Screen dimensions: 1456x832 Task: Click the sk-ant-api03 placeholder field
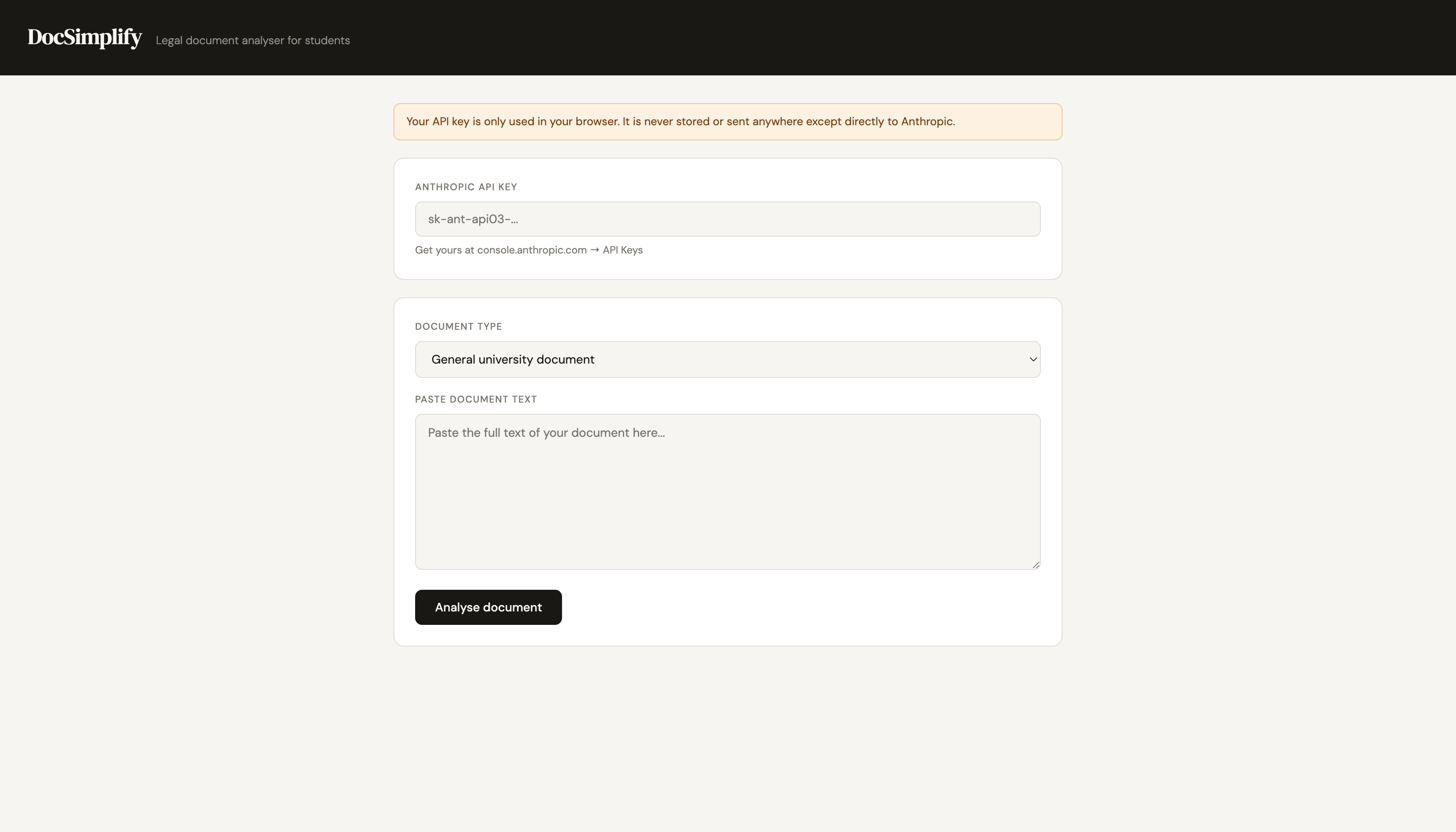coord(728,219)
